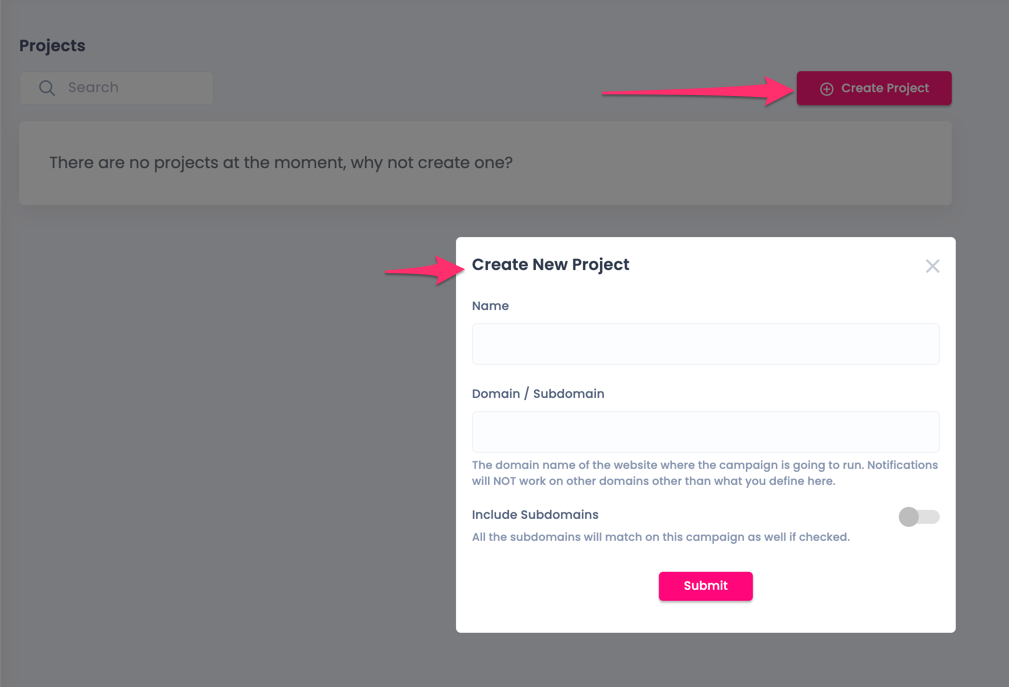Click into the Name input field
The image size is (1009, 687).
[x=705, y=344]
